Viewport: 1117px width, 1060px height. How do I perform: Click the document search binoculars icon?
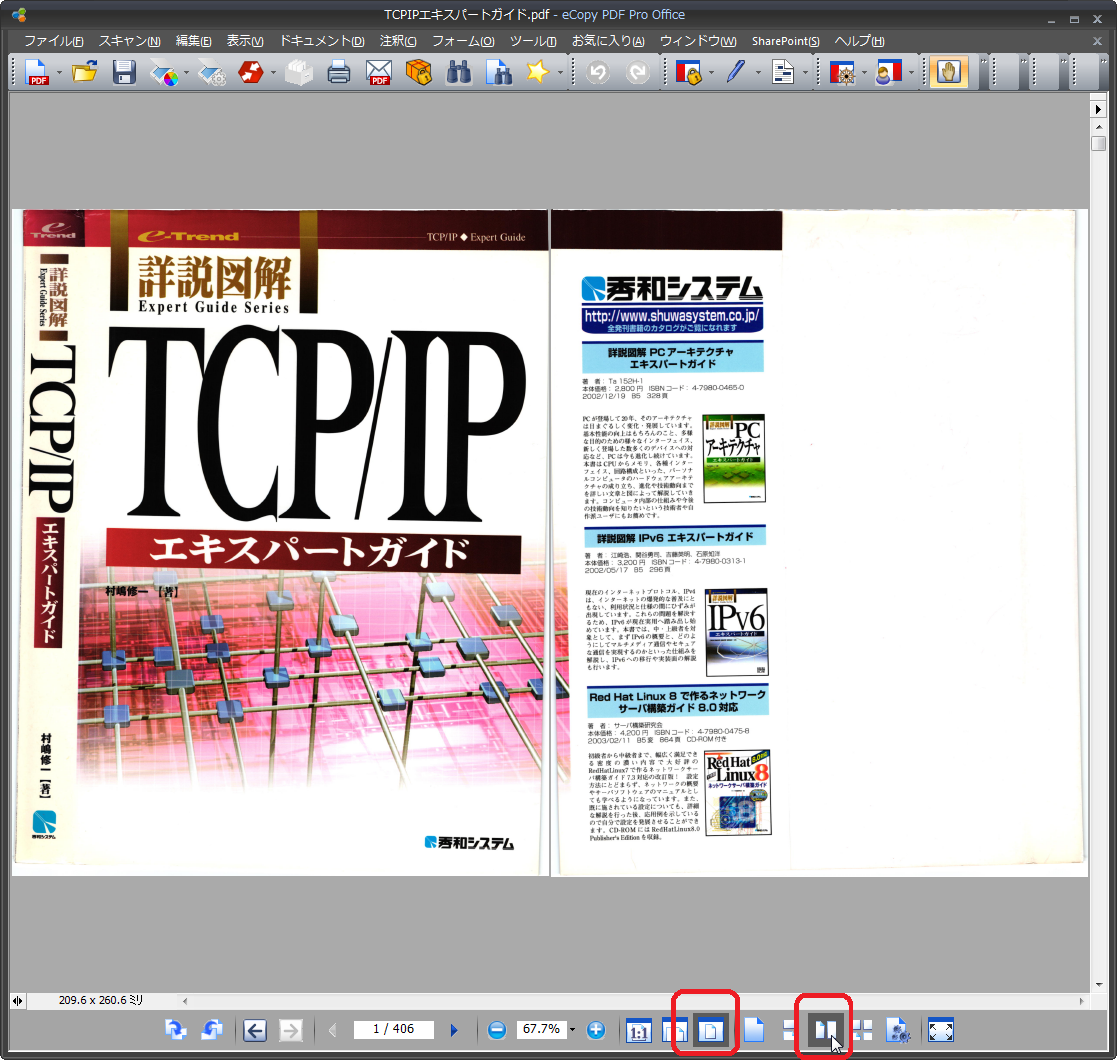coord(499,72)
